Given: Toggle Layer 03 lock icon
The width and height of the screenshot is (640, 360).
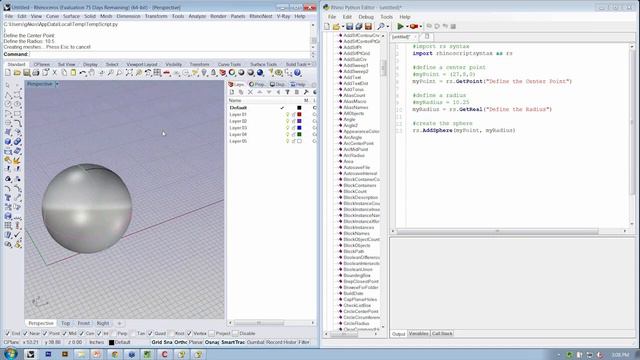Looking at the screenshot, I should pyautogui.click(x=293, y=128).
